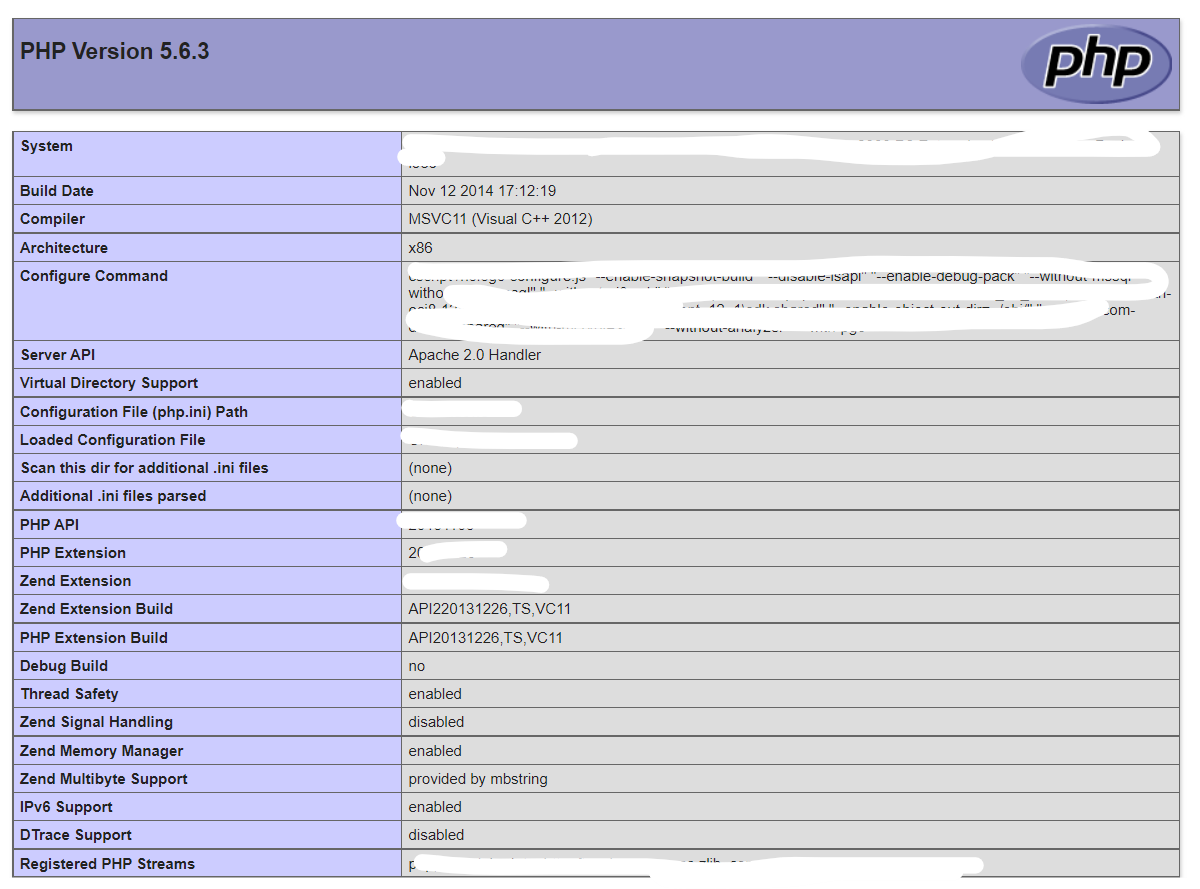Image resolution: width=1200 pixels, height=889 pixels.
Task: Select MSVC11 (Visual C++ 2012) value
Action: click(500, 219)
